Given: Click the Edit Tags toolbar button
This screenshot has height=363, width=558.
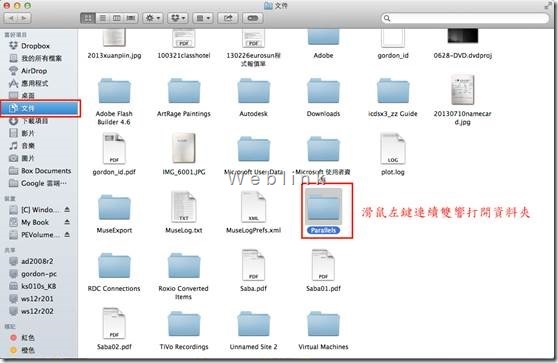Looking at the screenshot, I should [x=253, y=18].
